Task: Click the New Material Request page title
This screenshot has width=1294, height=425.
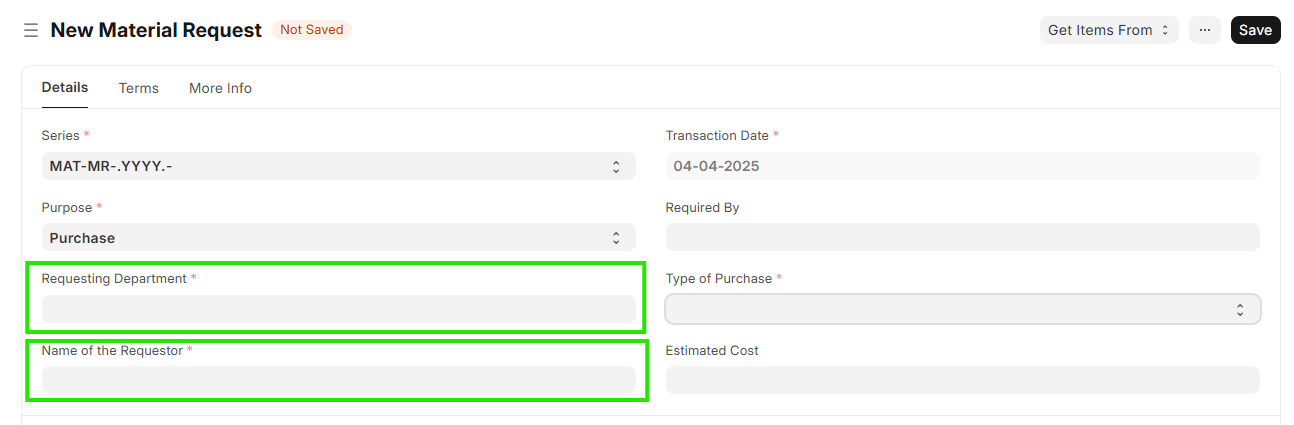Action: coord(156,30)
